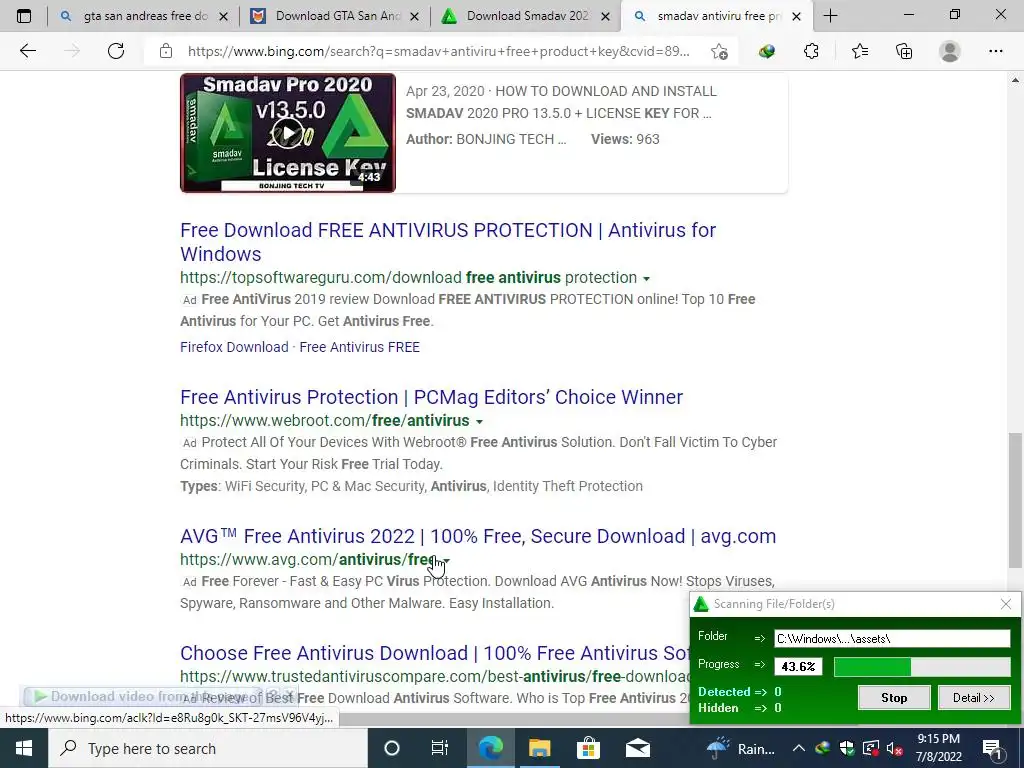The width and height of the screenshot is (1024, 768).
Task: Open a new browser tab
Action: pyautogui.click(x=830, y=16)
